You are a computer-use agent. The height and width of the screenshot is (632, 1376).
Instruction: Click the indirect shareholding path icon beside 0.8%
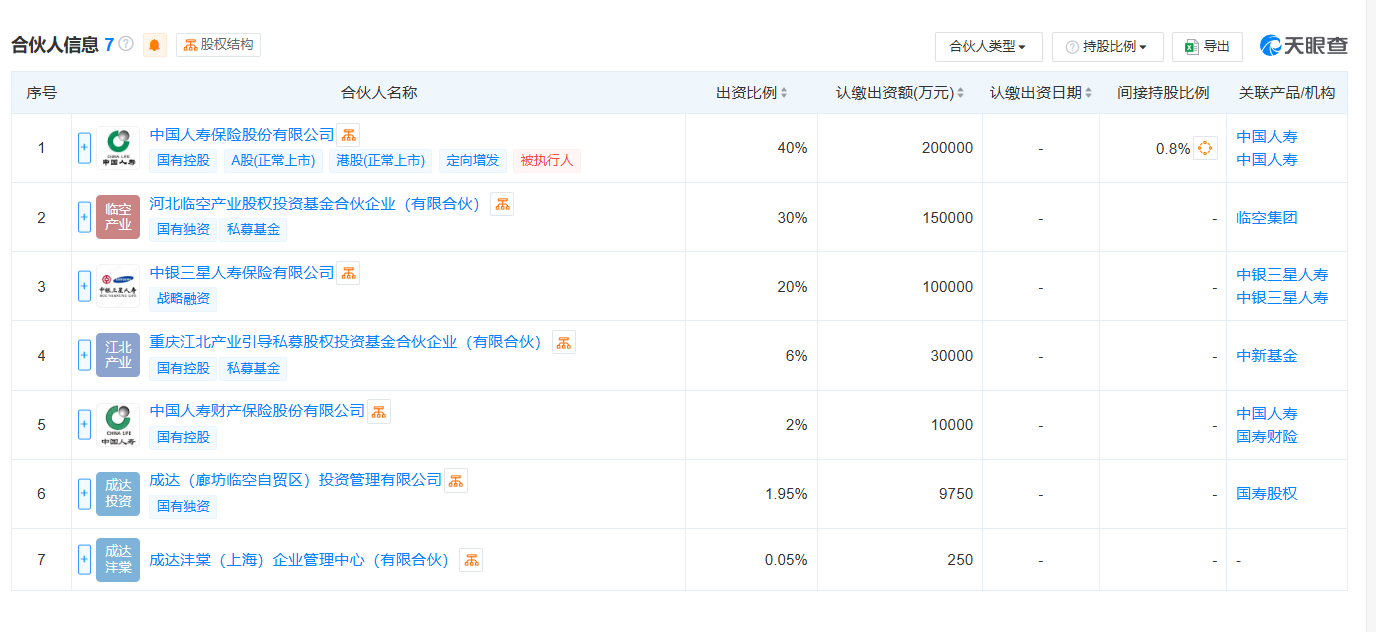1205,149
